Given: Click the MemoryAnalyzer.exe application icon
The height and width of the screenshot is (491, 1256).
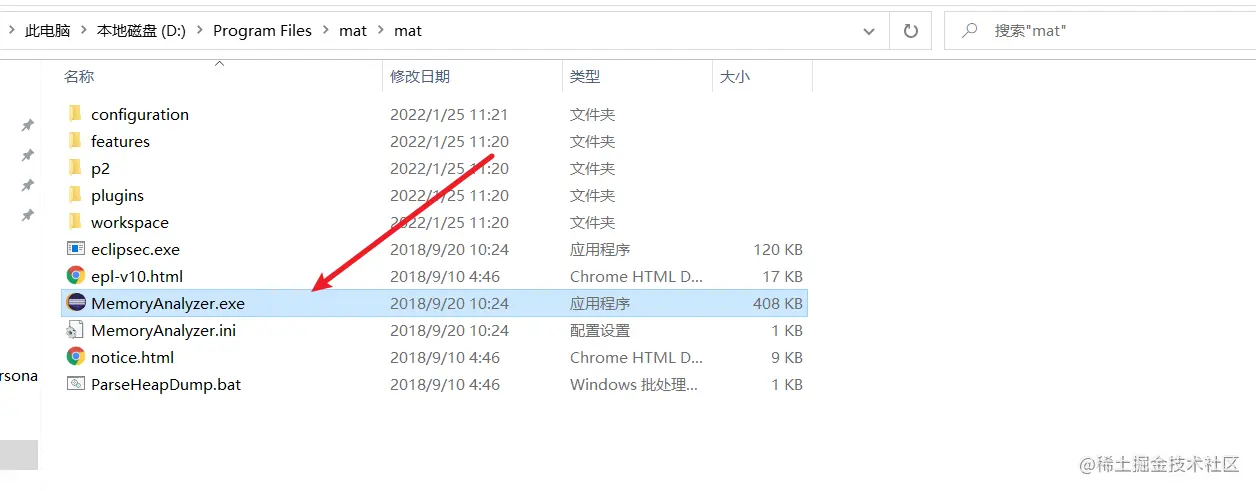Looking at the screenshot, I should point(76,303).
